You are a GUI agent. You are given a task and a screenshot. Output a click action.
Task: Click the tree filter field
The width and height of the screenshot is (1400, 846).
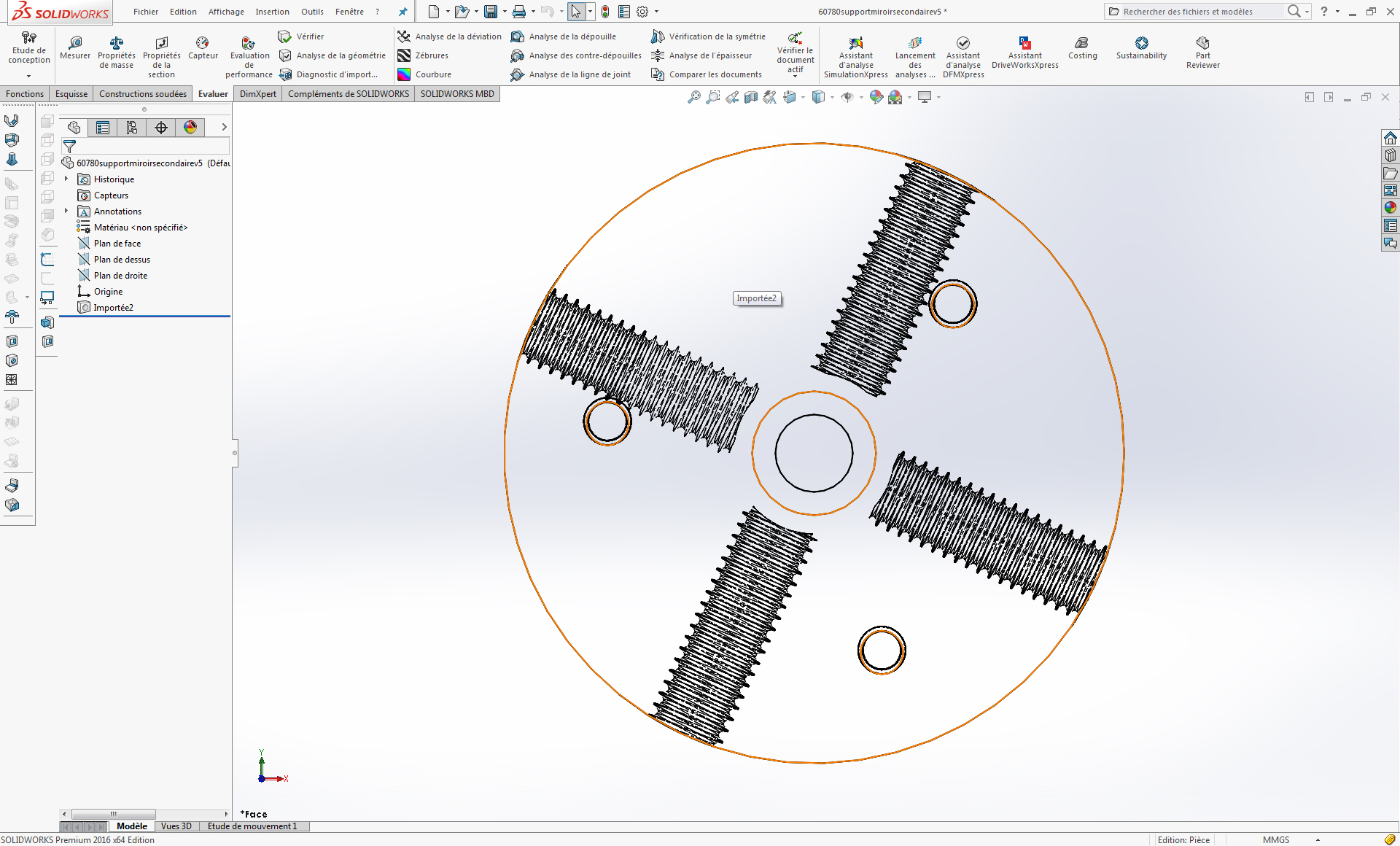(154, 147)
